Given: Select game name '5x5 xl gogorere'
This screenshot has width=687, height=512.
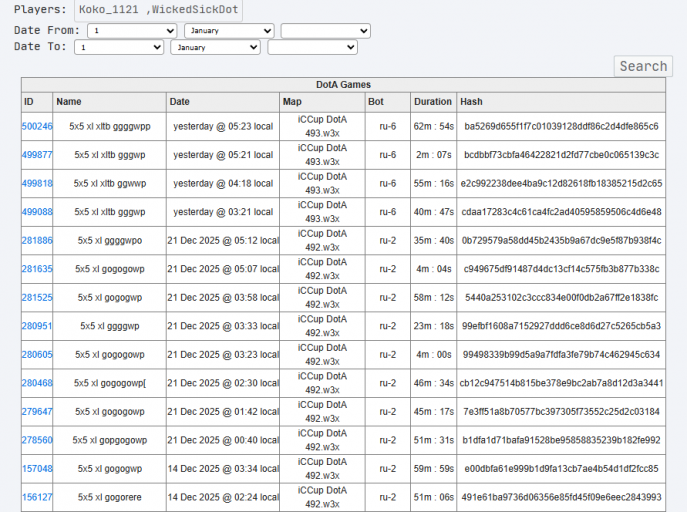Looking at the screenshot, I should [110, 497].
